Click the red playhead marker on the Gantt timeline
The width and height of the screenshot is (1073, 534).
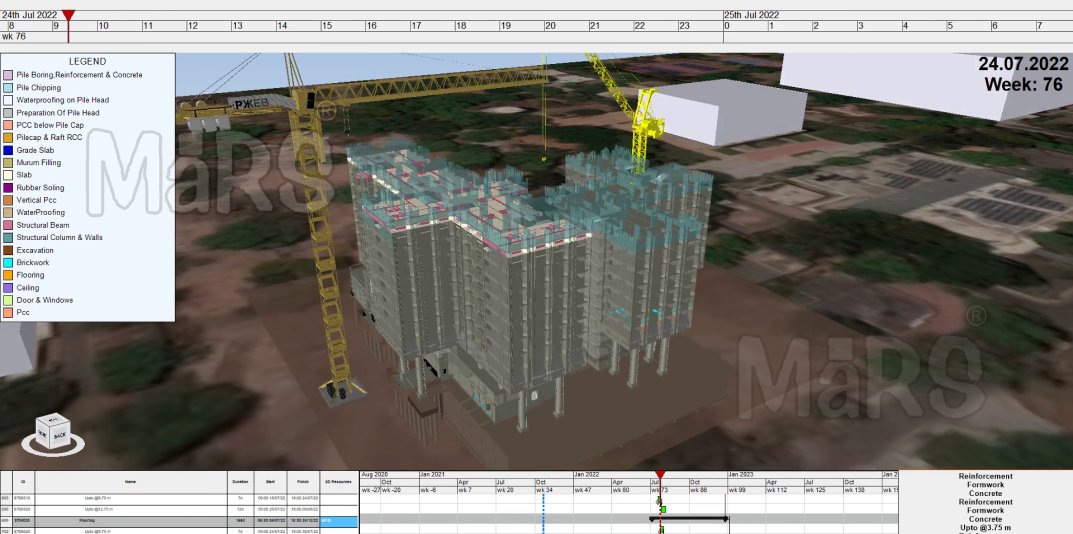(660, 474)
